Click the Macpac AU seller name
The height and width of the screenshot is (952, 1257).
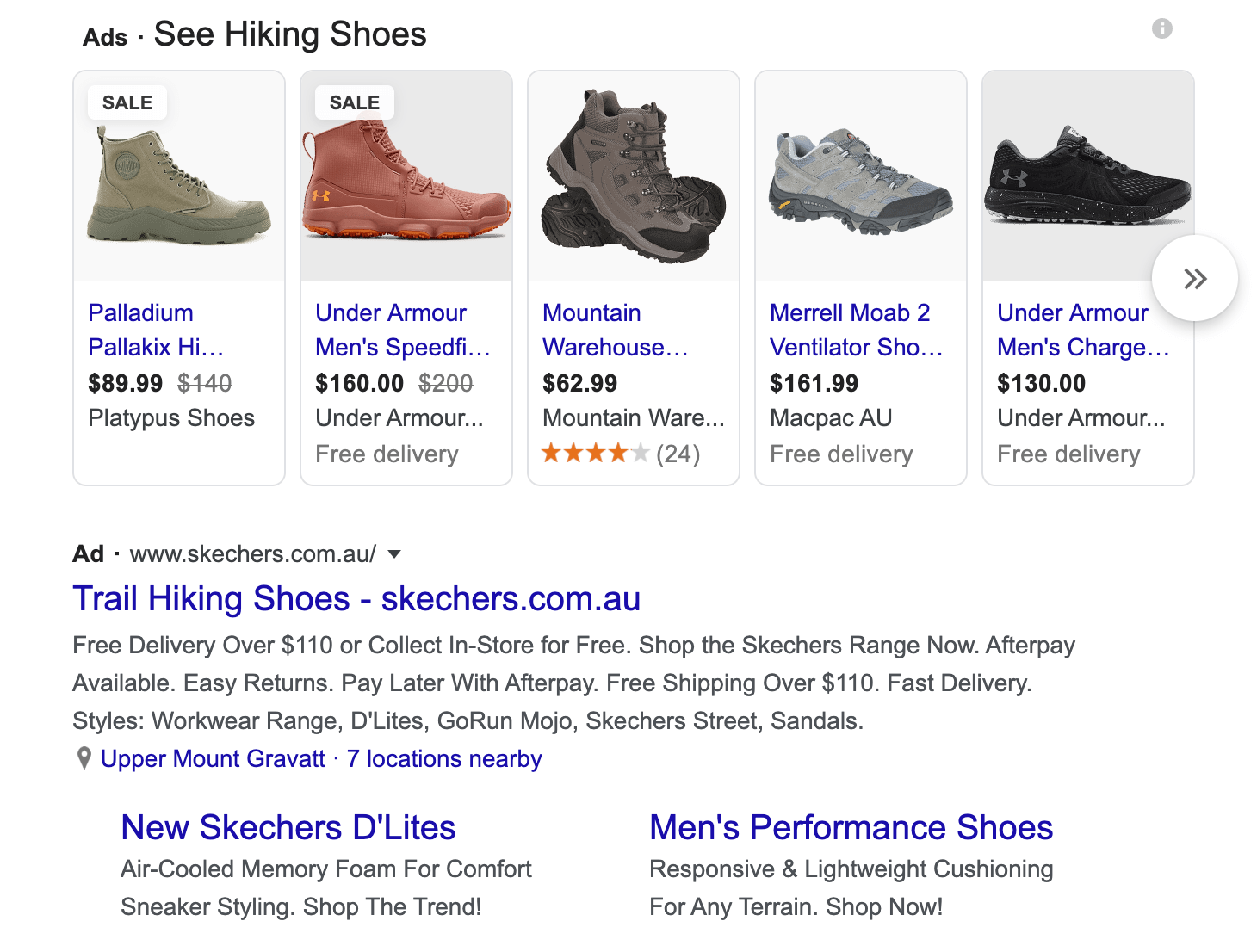pyautogui.click(x=831, y=418)
